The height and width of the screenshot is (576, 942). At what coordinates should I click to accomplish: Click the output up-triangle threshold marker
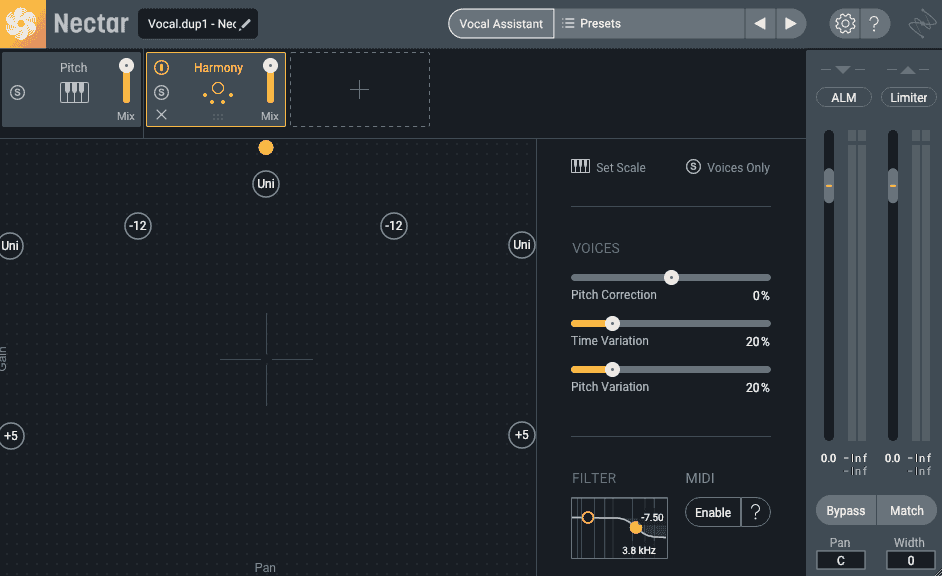point(908,70)
